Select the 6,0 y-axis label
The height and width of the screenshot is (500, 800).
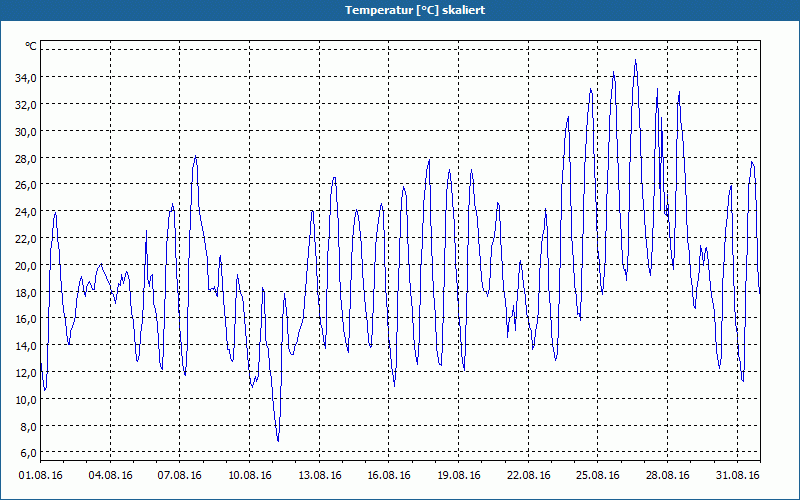coord(28,453)
